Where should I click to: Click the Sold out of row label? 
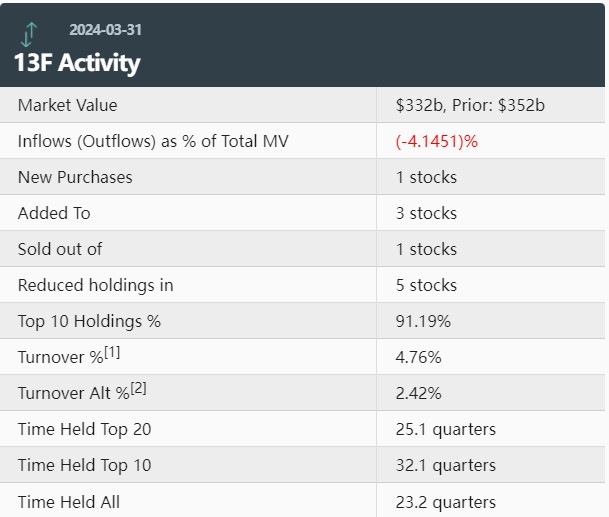(60, 249)
